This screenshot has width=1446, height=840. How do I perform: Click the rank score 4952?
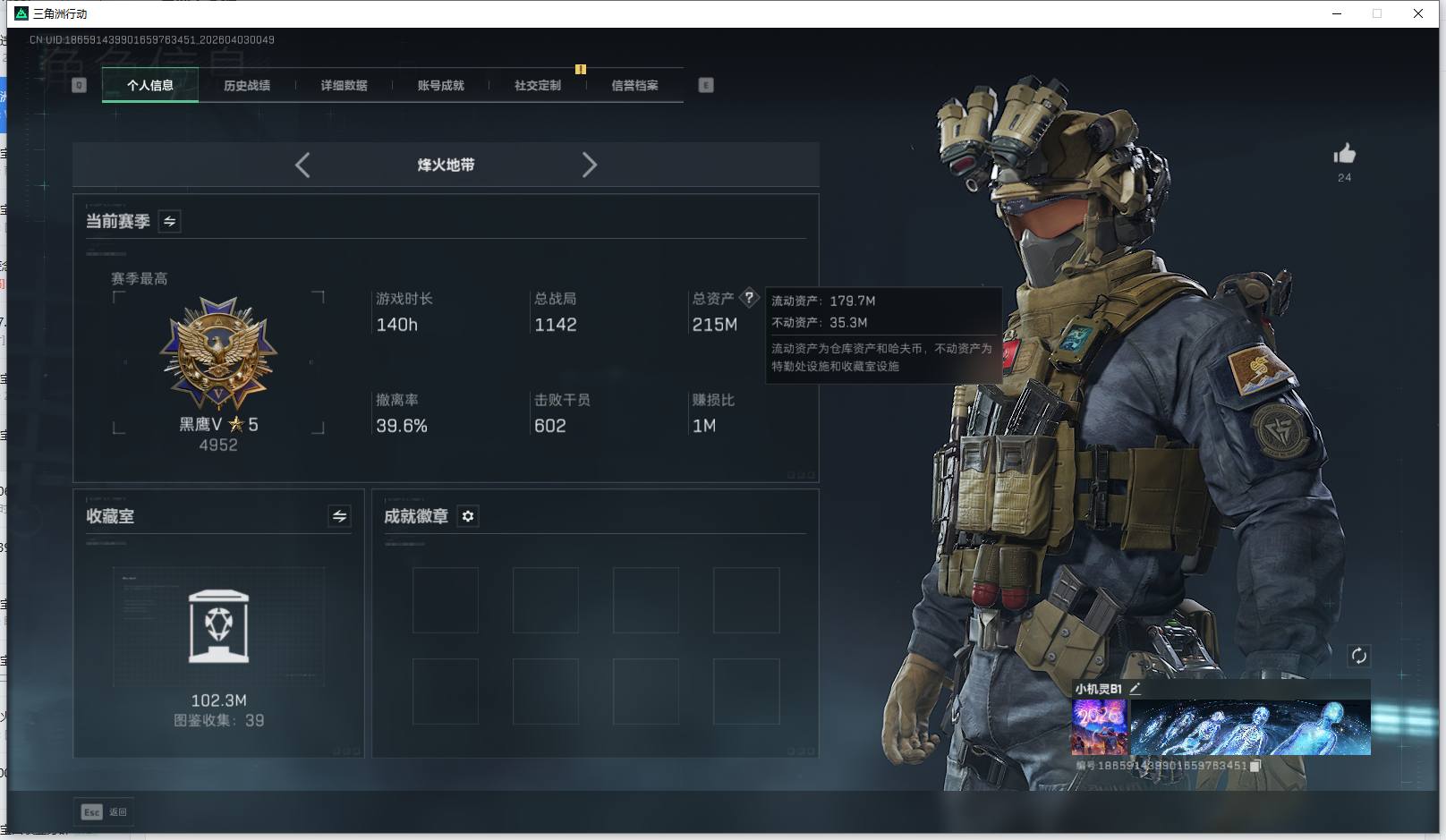point(218,445)
